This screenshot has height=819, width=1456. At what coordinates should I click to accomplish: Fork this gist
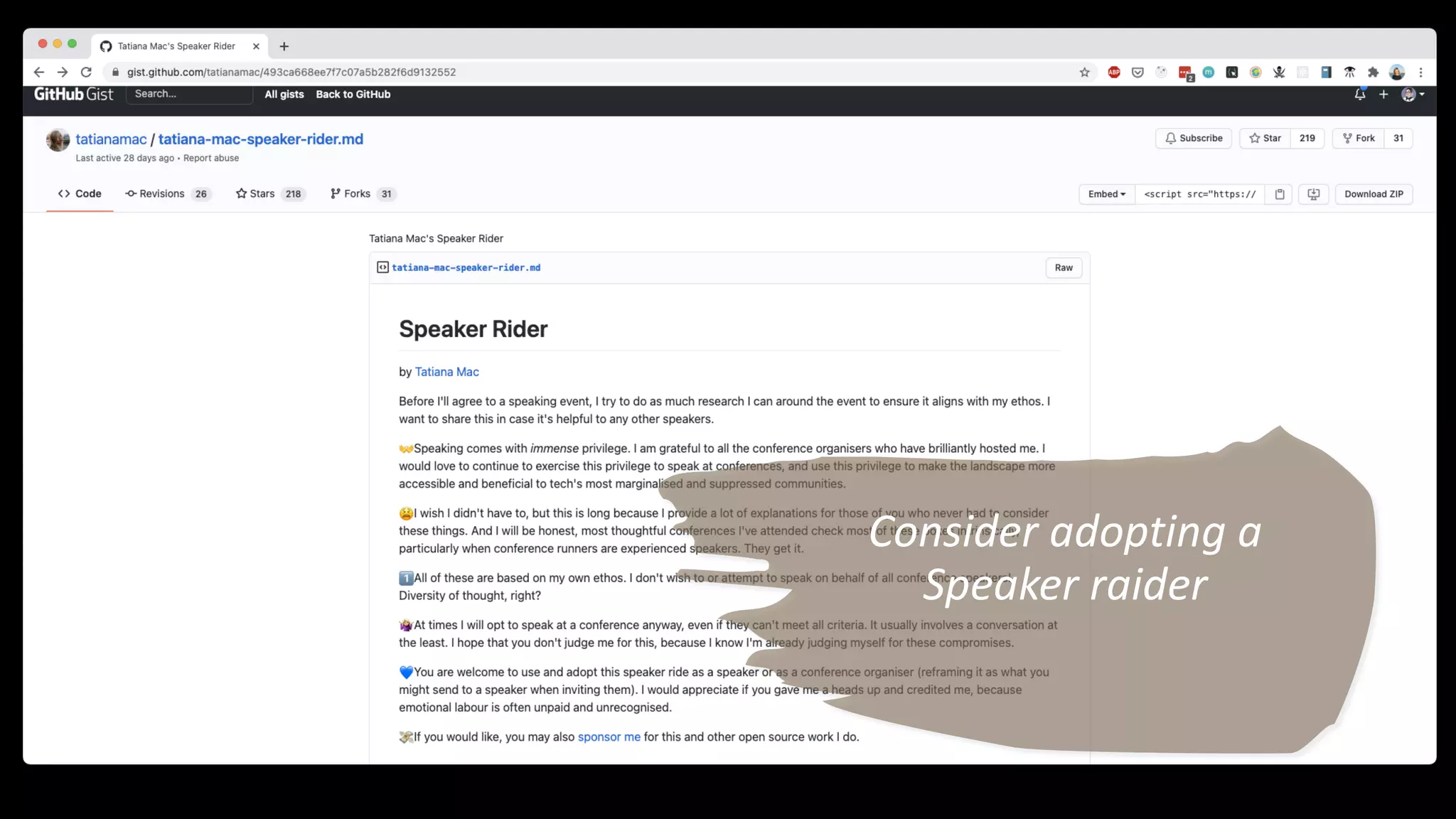pos(1358,138)
